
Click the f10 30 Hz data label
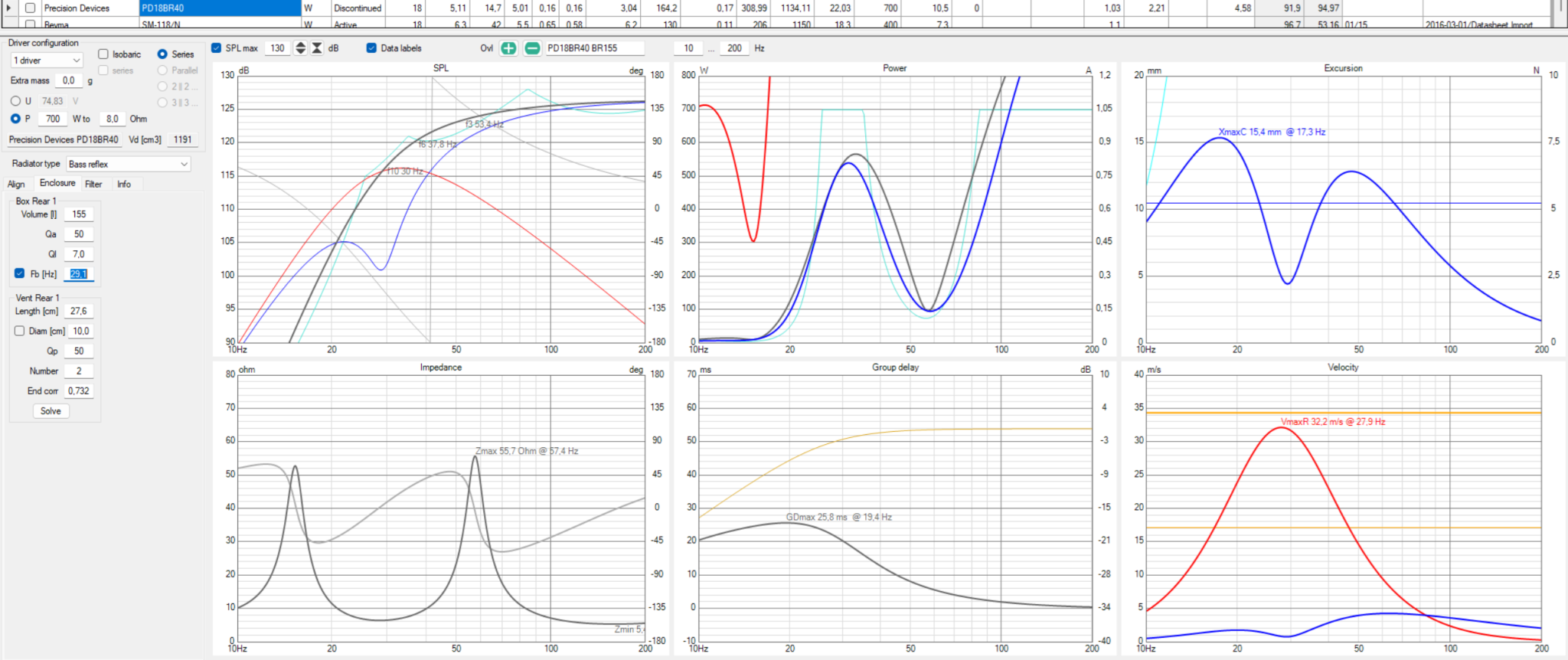pyautogui.click(x=405, y=171)
